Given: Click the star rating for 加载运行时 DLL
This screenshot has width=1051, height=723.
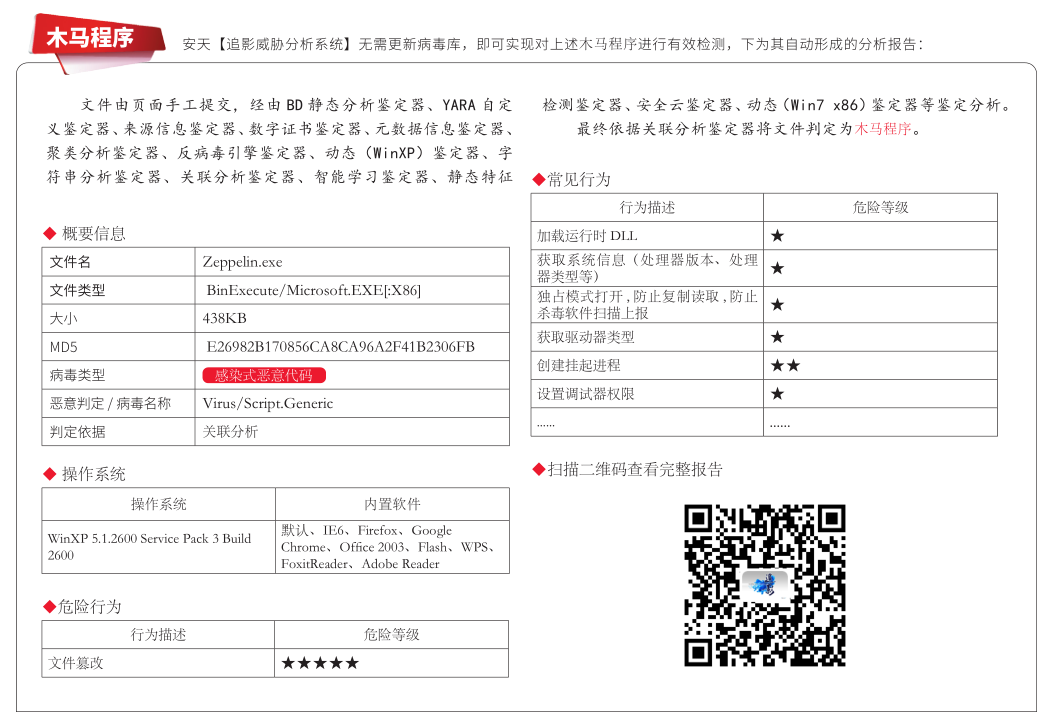Looking at the screenshot, I should tap(777, 235).
